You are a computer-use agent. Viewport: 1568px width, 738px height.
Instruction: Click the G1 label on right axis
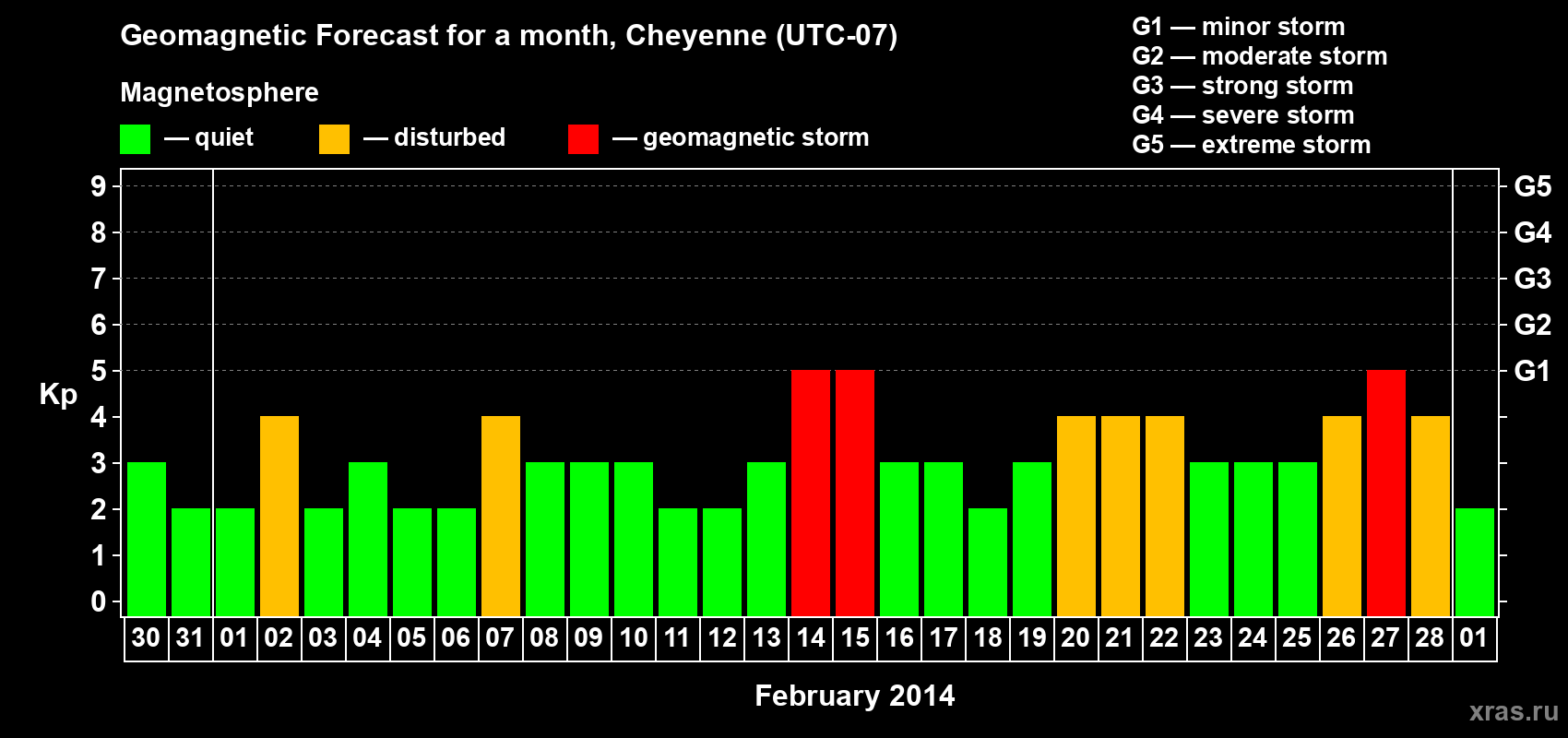coord(1532,371)
